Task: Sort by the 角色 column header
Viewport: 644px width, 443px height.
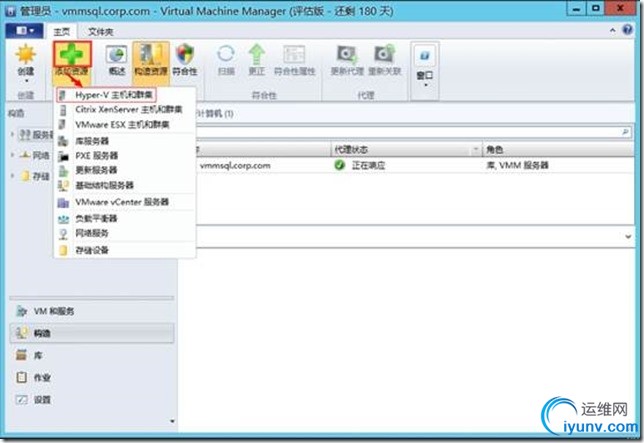Action: [558, 150]
